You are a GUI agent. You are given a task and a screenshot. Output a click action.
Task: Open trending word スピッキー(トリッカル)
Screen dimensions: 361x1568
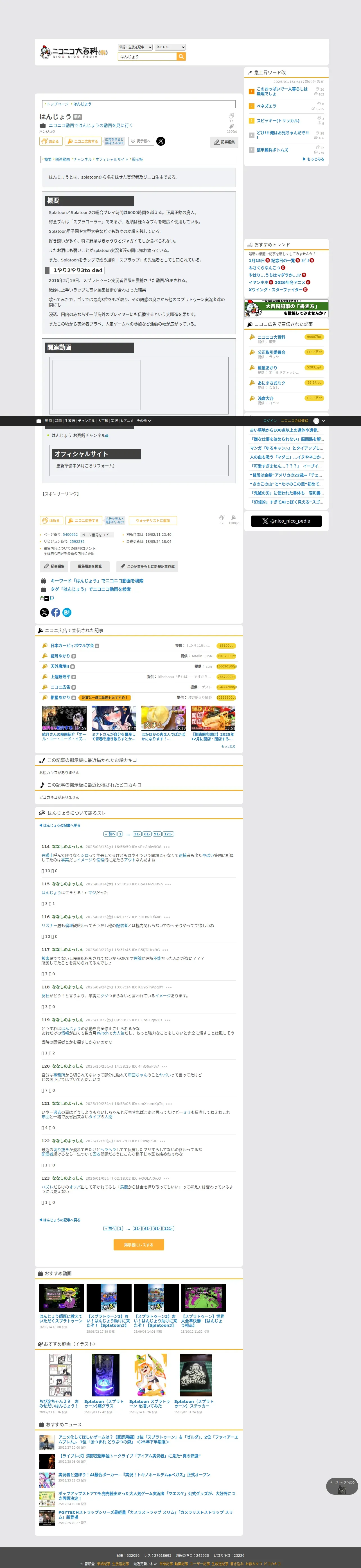coord(278,120)
